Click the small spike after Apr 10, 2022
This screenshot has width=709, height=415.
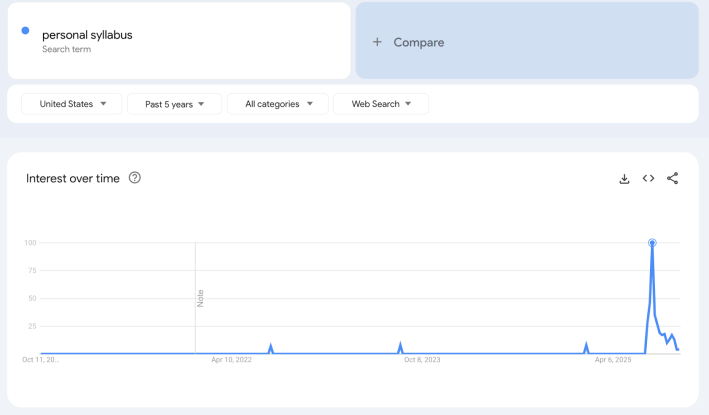pyautogui.click(x=271, y=348)
